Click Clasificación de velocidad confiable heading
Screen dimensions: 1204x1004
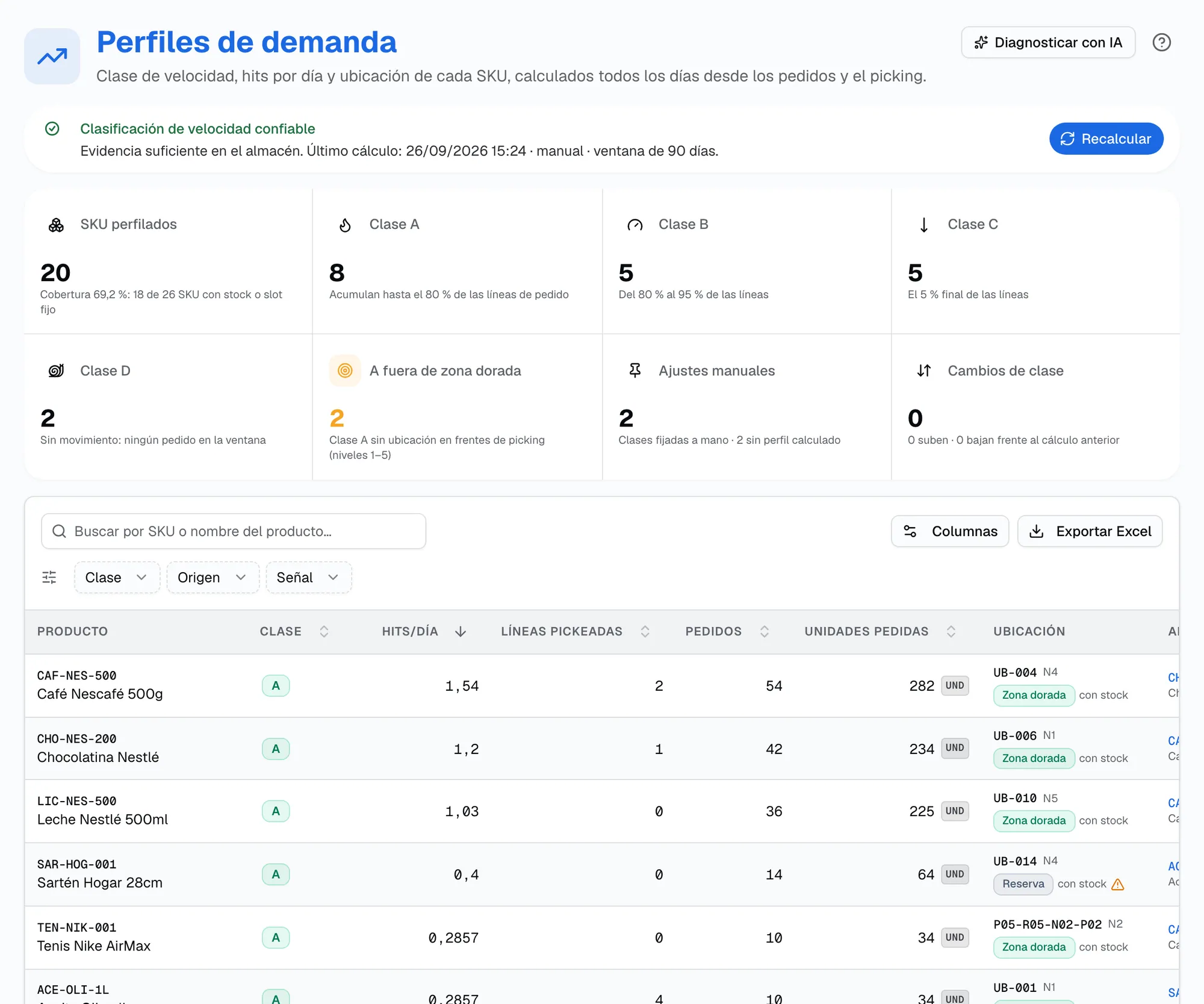(197, 129)
